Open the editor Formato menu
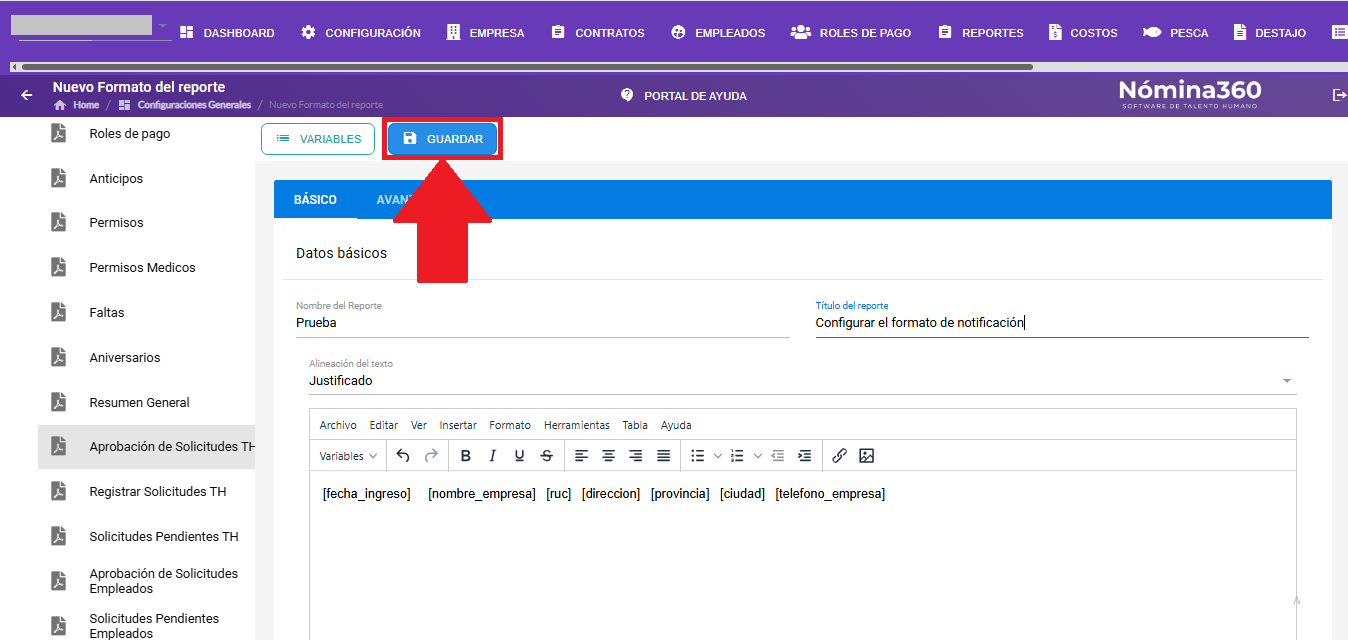 [510, 425]
